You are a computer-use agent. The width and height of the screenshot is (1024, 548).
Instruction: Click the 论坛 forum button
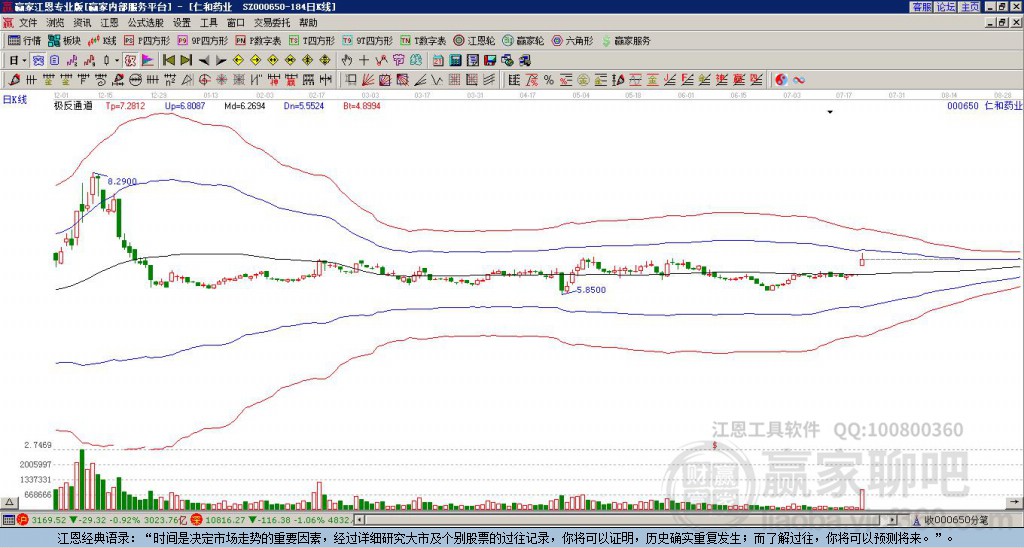(946, 7)
